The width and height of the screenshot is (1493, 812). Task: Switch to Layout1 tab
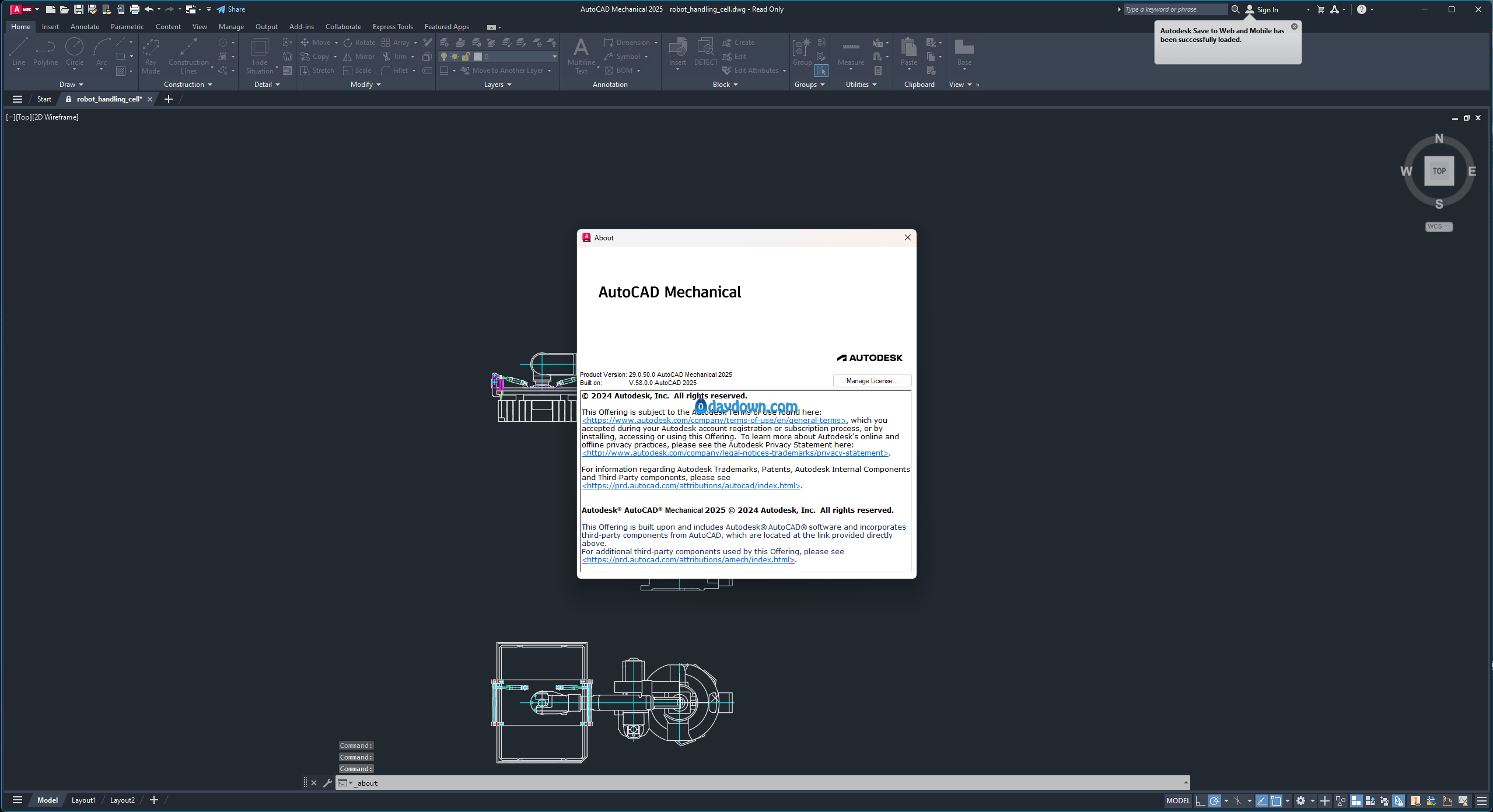pyautogui.click(x=83, y=800)
